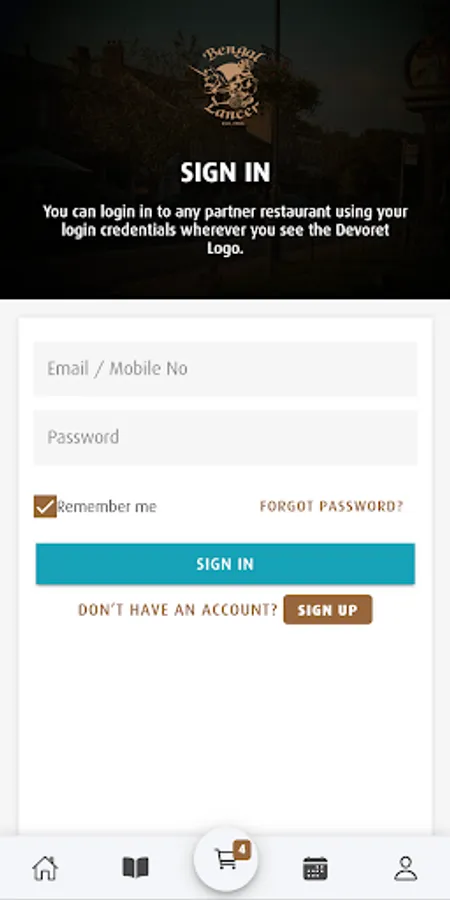Screen dimensions: 450x900
Task: Open the shopping cart icon
Action: pyautogui.click(x=226, y=860)
